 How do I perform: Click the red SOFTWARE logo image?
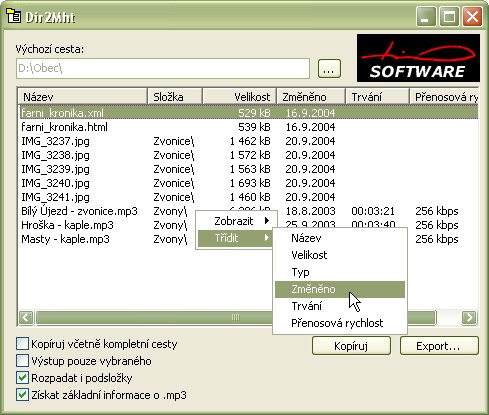coord(418,58)
